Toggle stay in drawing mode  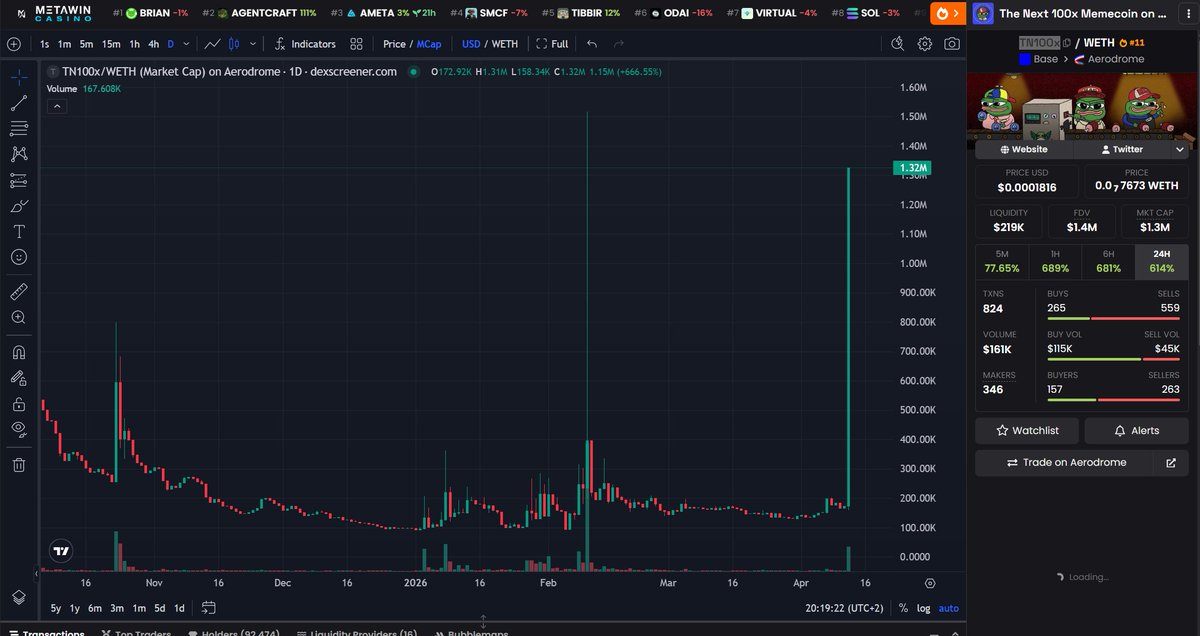click(x=19, y=378)
